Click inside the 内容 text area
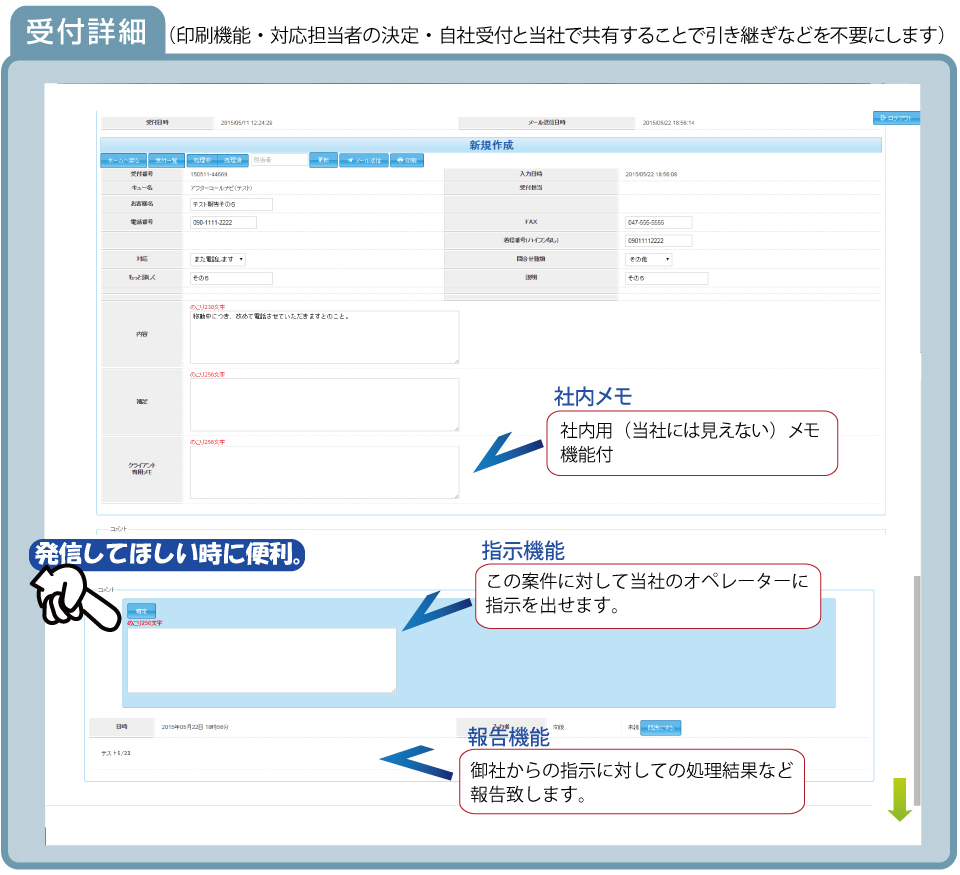The image size is (960, 875). (x=324, y=337)
